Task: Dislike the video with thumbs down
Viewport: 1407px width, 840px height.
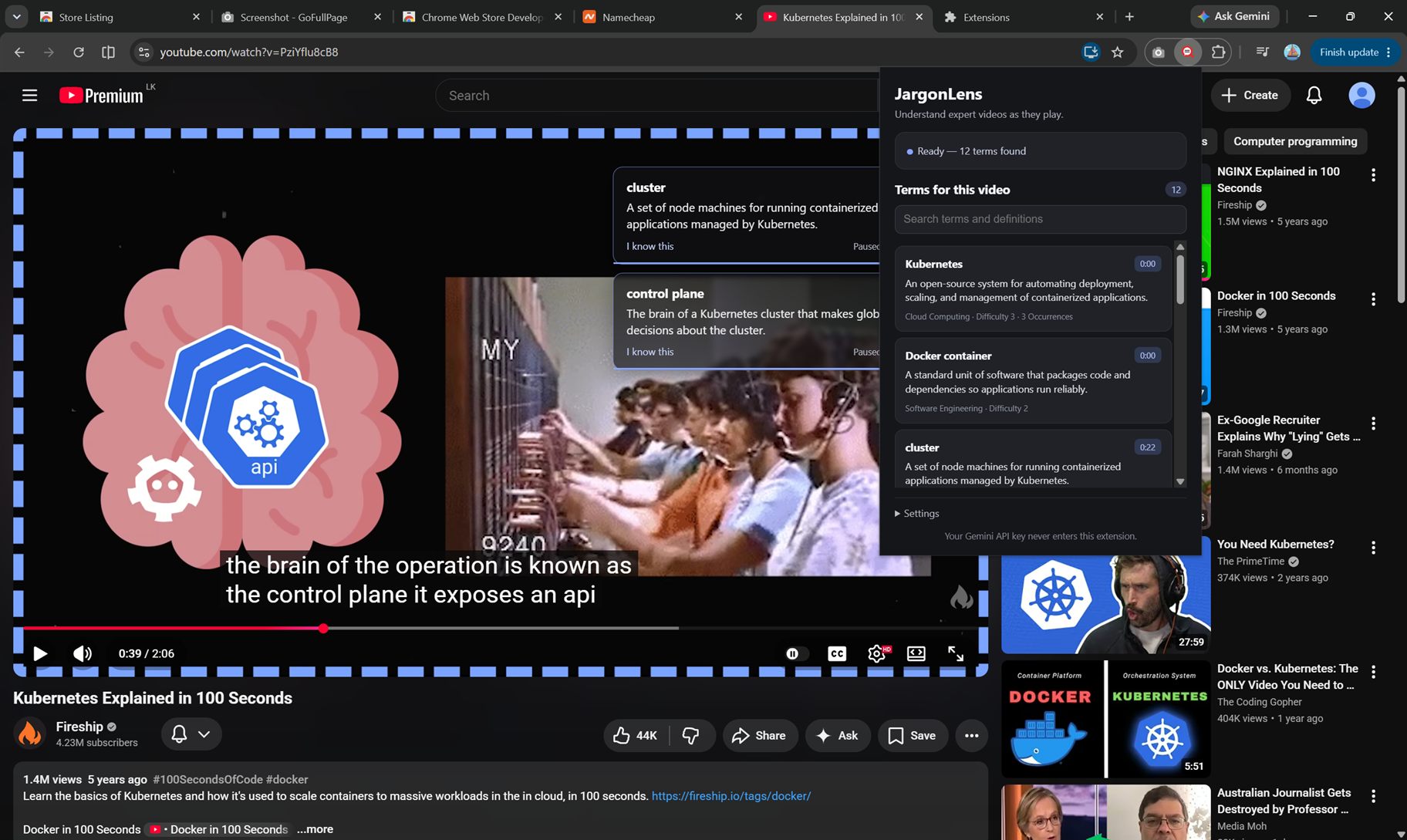Action: (x=691, y=735)
